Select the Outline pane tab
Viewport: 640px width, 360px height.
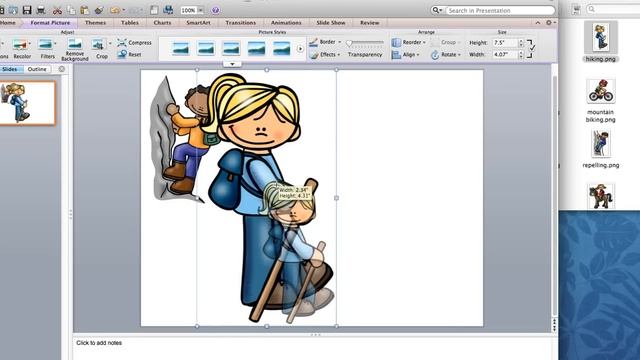[37, 69]
